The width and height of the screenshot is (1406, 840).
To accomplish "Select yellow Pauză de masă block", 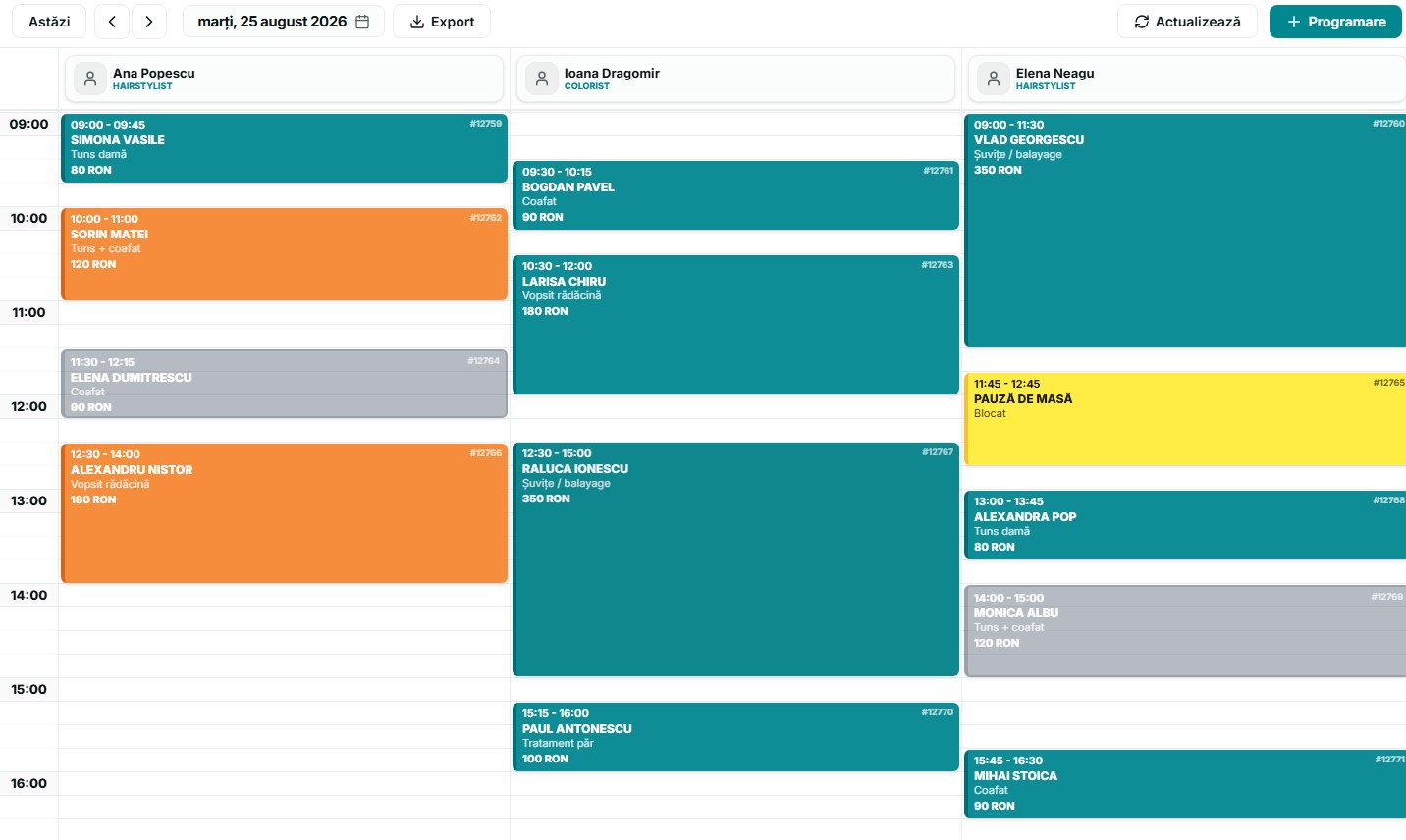I will (1185, 419).
